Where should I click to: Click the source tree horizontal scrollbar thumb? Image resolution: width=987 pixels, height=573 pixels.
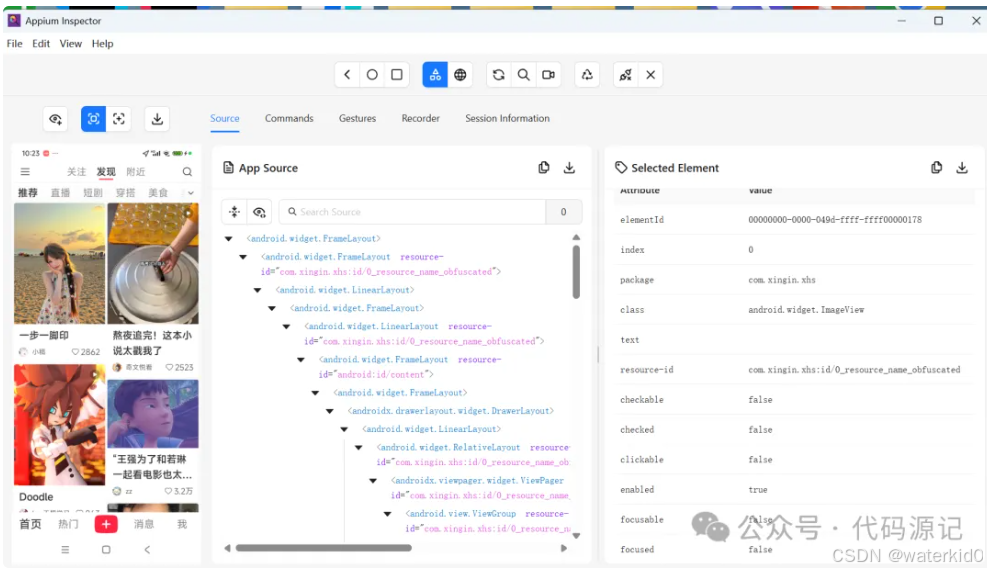tap(324, 548)
